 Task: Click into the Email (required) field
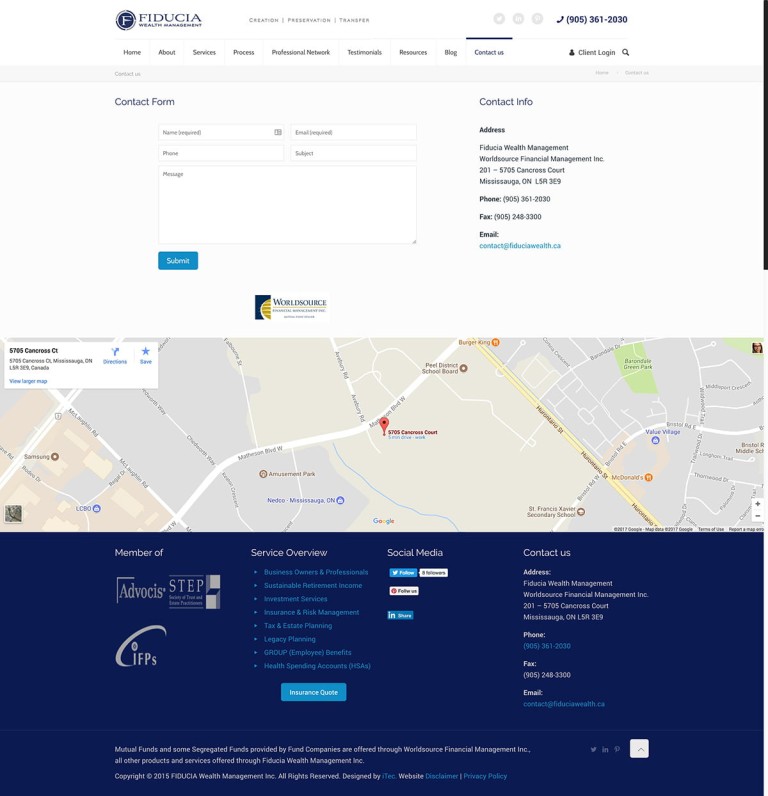(353, 132)
